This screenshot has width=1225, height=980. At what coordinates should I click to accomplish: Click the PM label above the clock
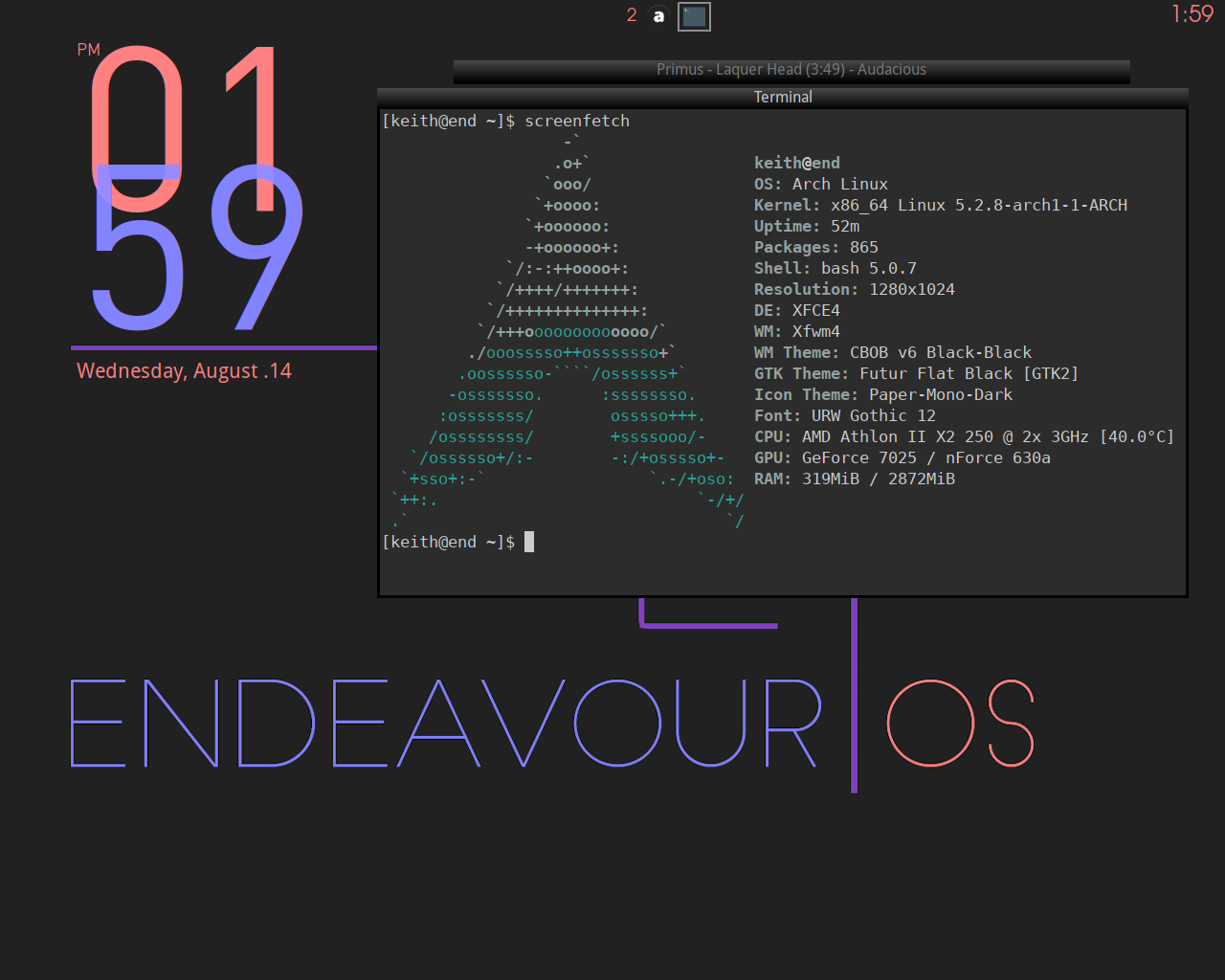coord(89,50)
